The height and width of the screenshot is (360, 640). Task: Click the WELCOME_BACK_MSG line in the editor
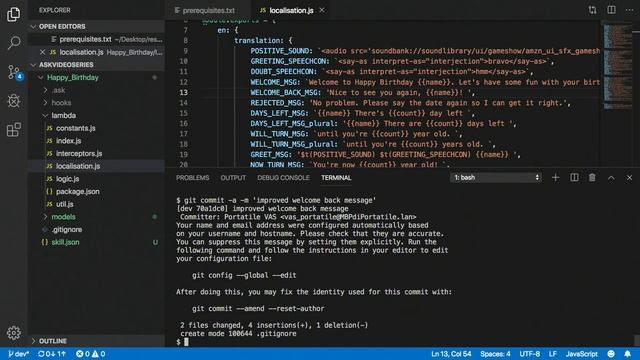point(362,93)
